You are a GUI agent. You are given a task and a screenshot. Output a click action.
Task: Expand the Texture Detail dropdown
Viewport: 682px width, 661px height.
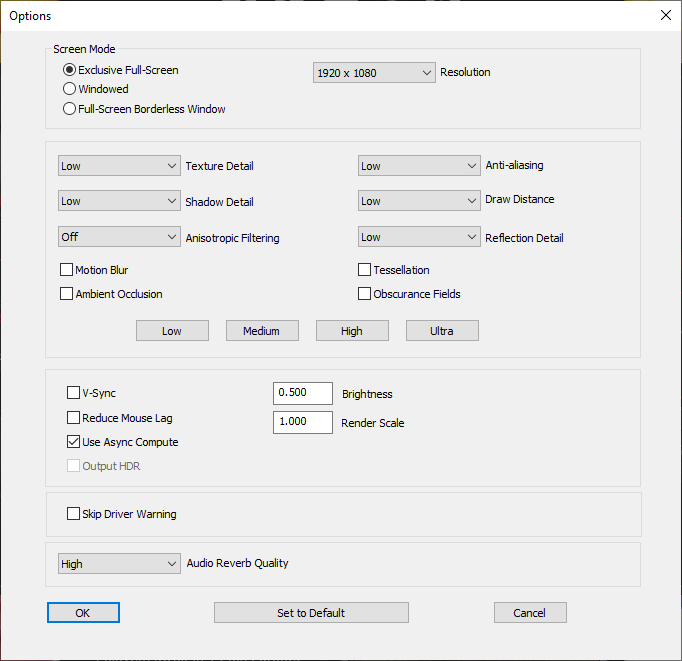tap(119, 165)
